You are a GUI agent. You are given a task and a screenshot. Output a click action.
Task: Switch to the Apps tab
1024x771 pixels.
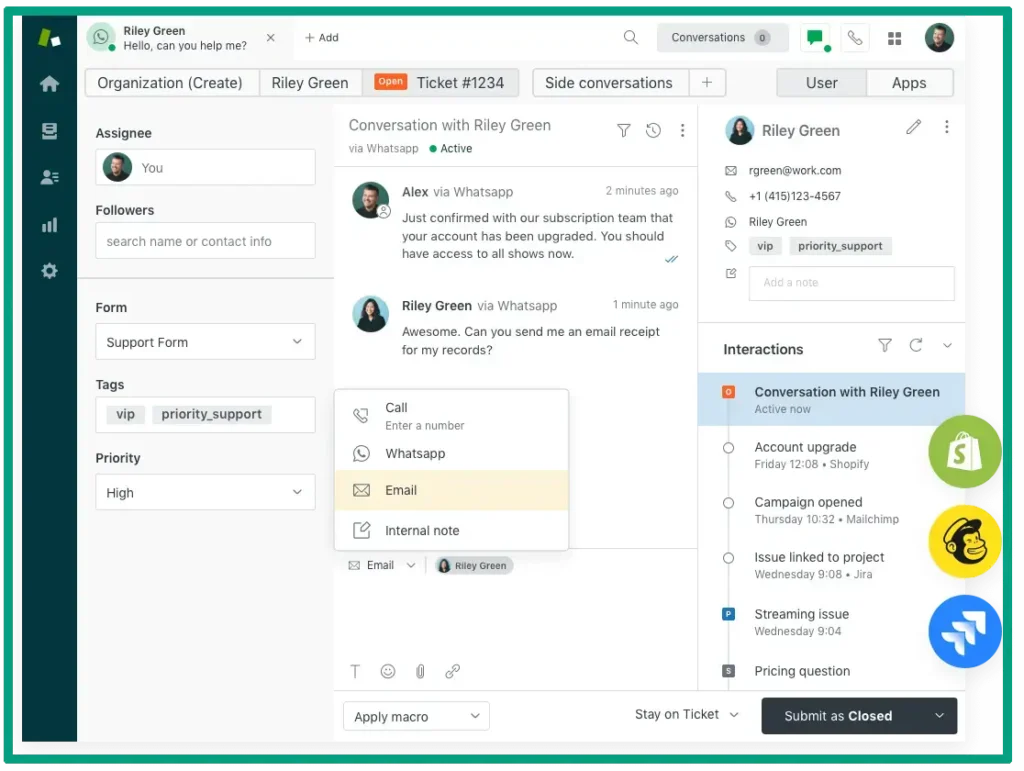pos(908,82)
